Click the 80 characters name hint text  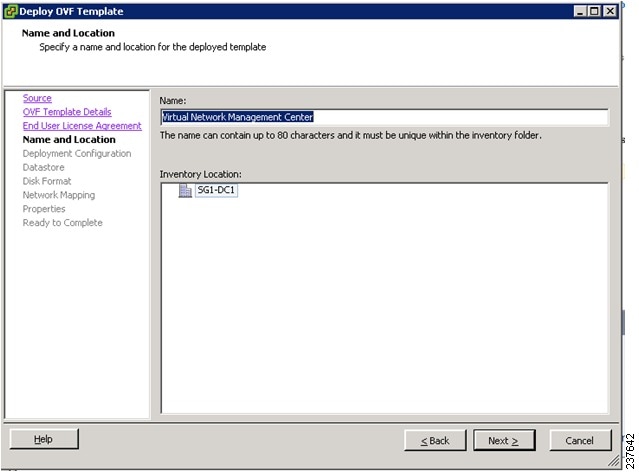coord(351,135)
